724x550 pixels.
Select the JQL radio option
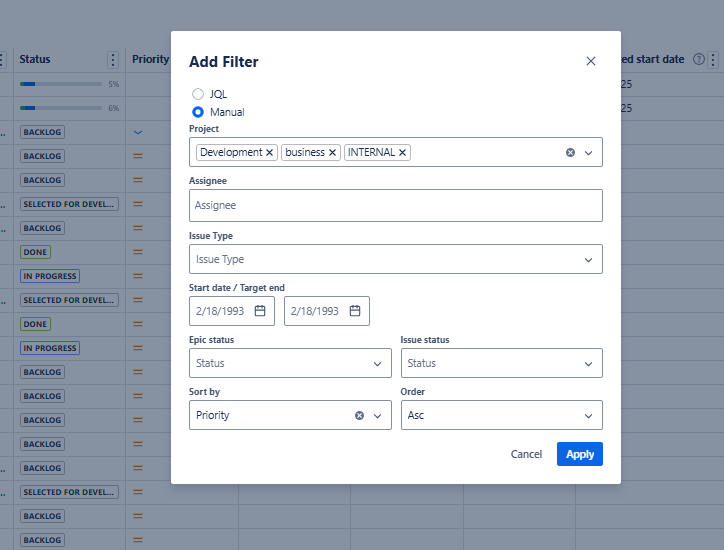pyautogui.click(x=198, y=94)
